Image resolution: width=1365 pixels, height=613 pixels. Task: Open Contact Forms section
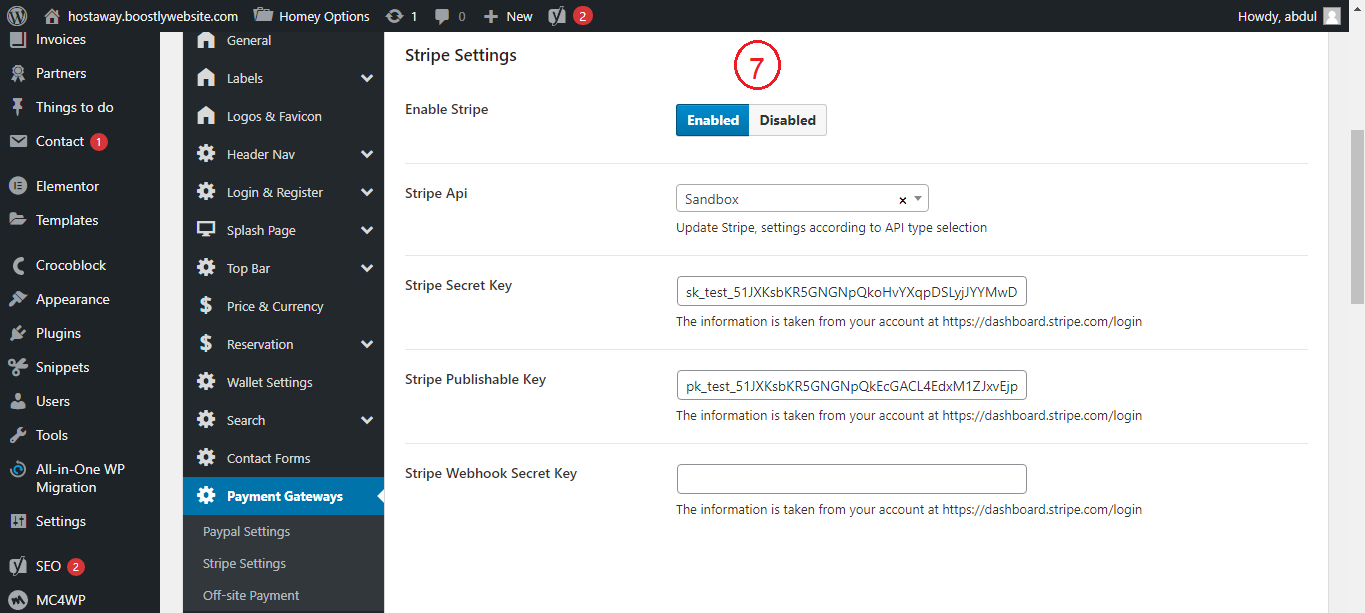(283, 458)
